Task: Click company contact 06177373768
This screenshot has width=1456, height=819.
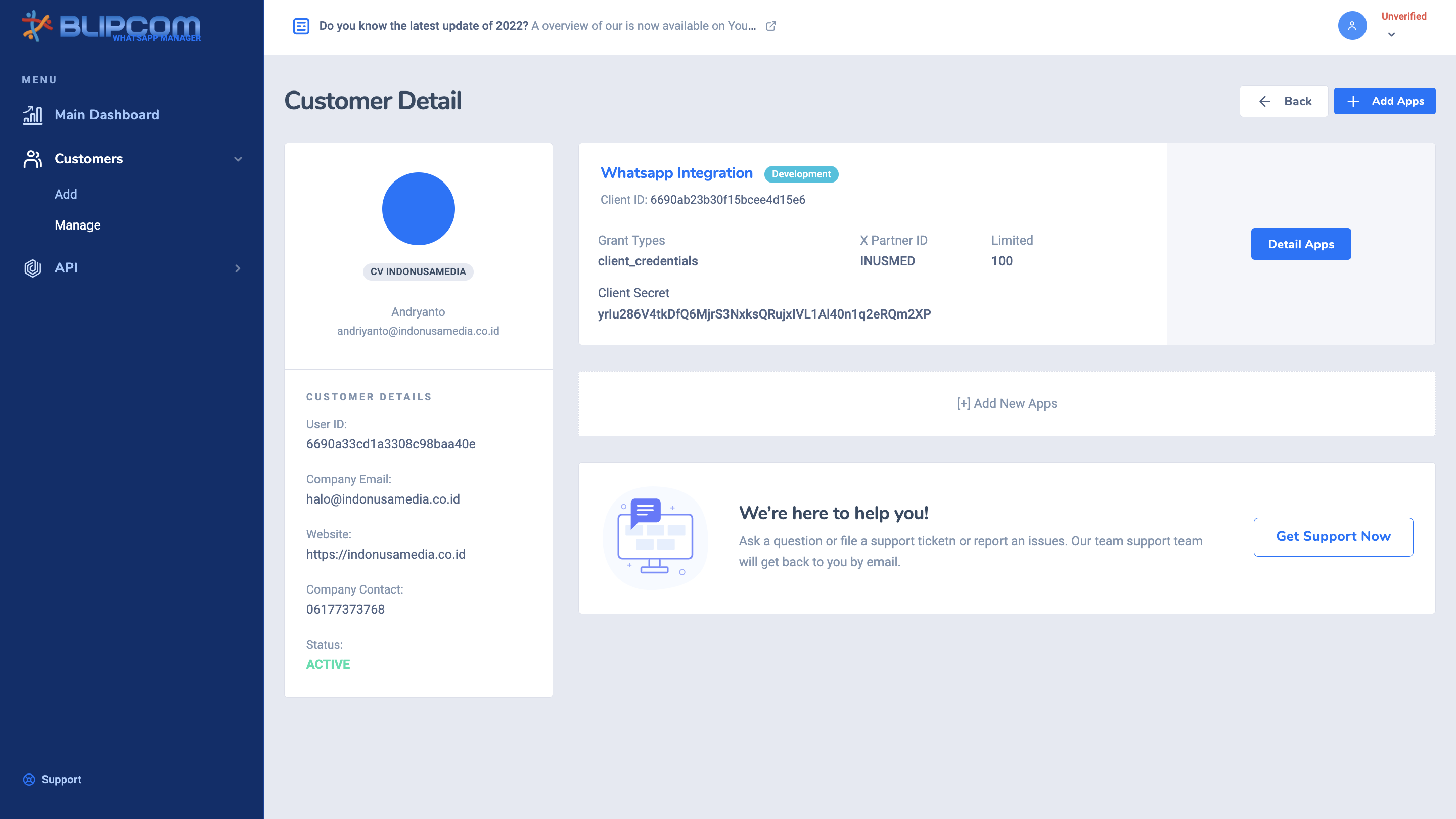Action: [345, 609]
